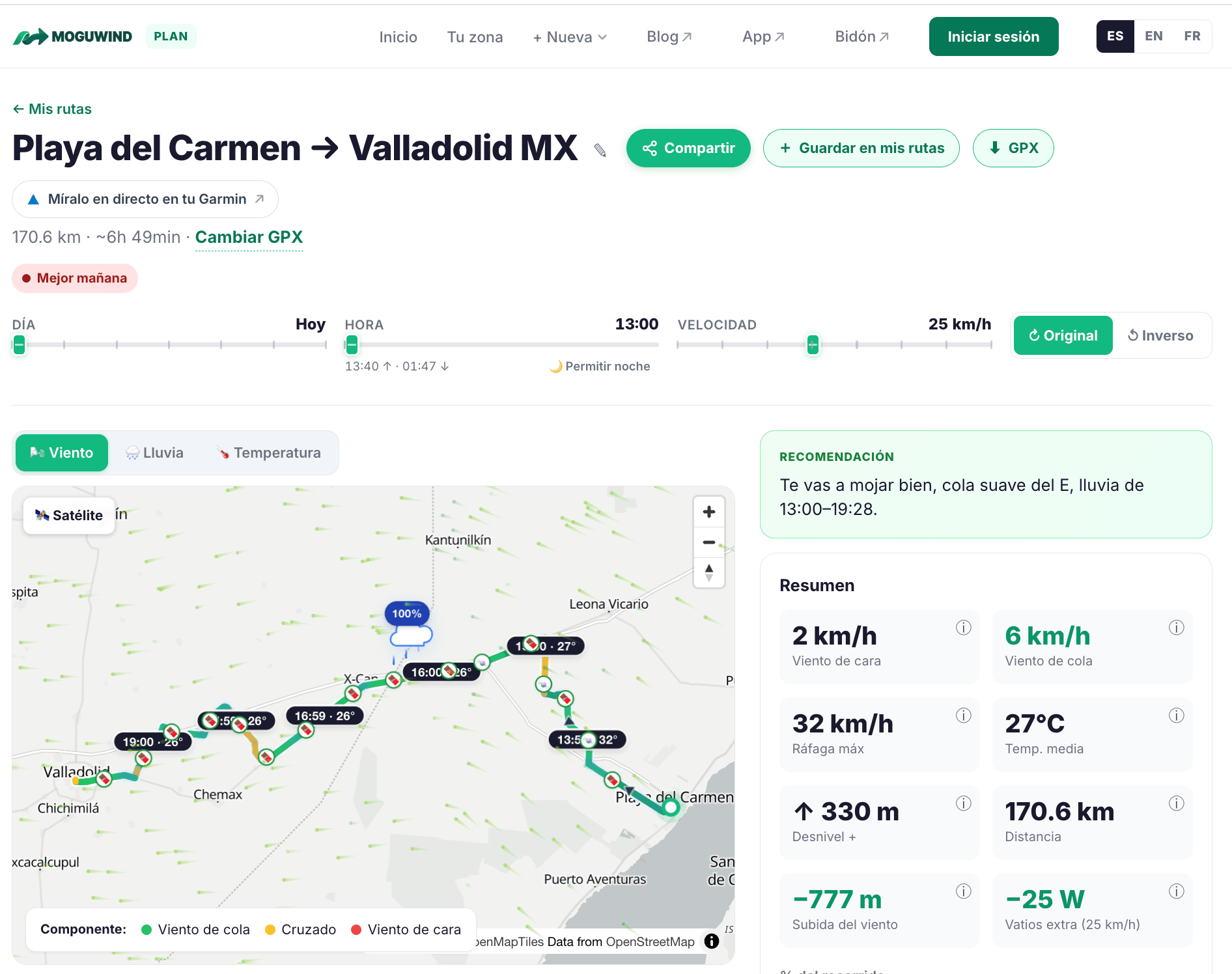Show info for Temp. media
This screenshot has height=974, width=1232.
[1176, 716]
